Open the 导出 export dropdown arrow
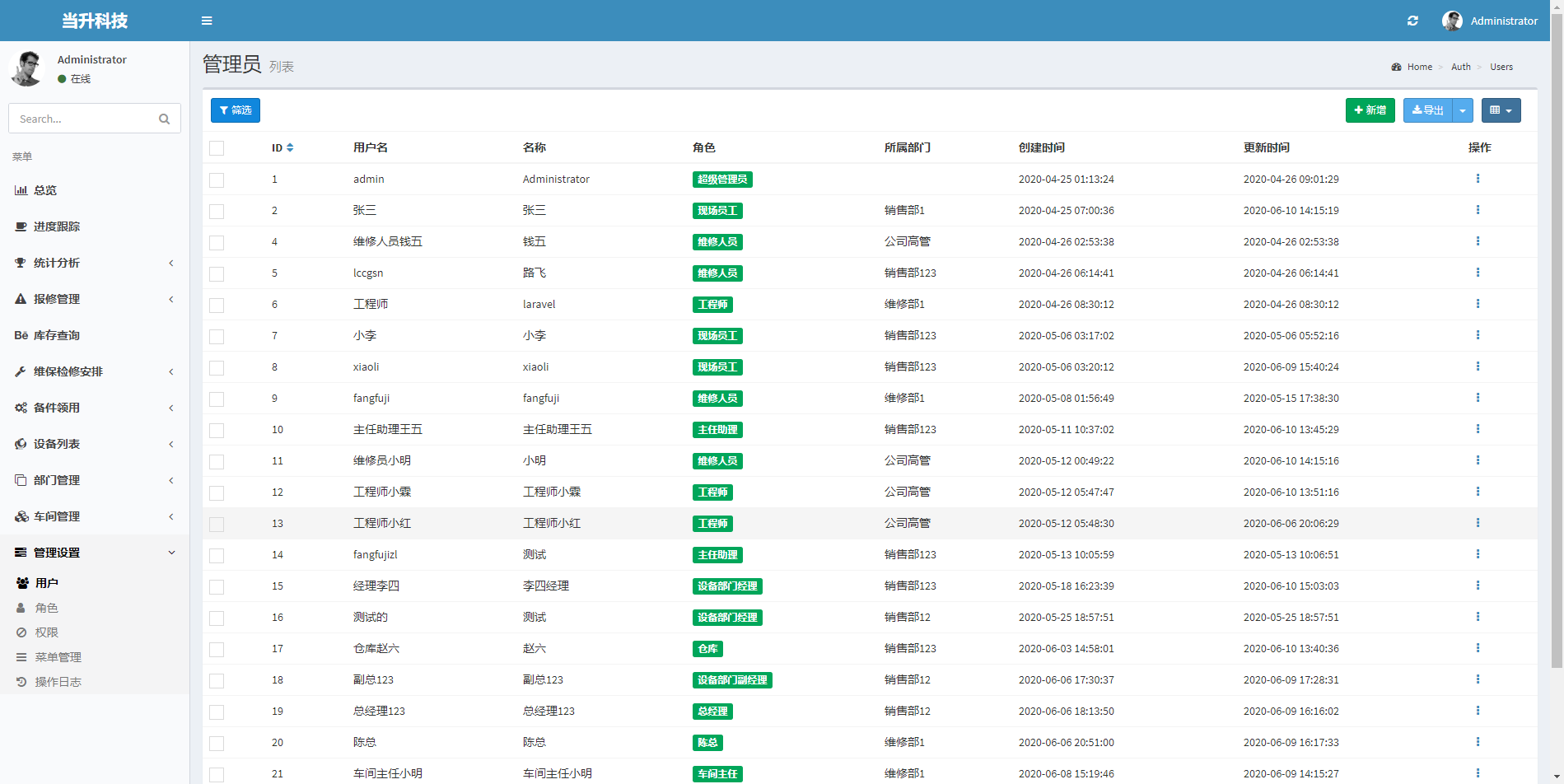Image resolution: width=1564 pixels, height=784 pixels. [x=1463, y=110]
